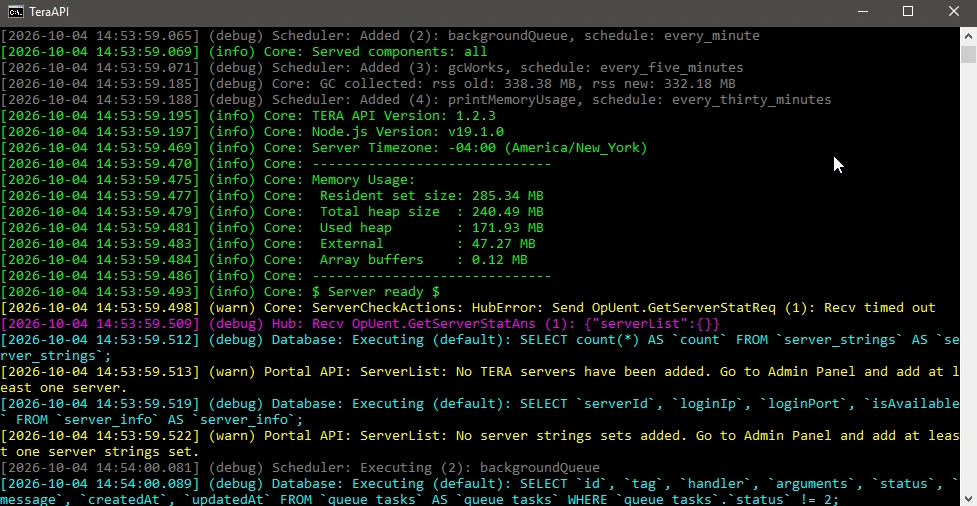Click the vertical scrollbar thumb

tap(968, 54)
